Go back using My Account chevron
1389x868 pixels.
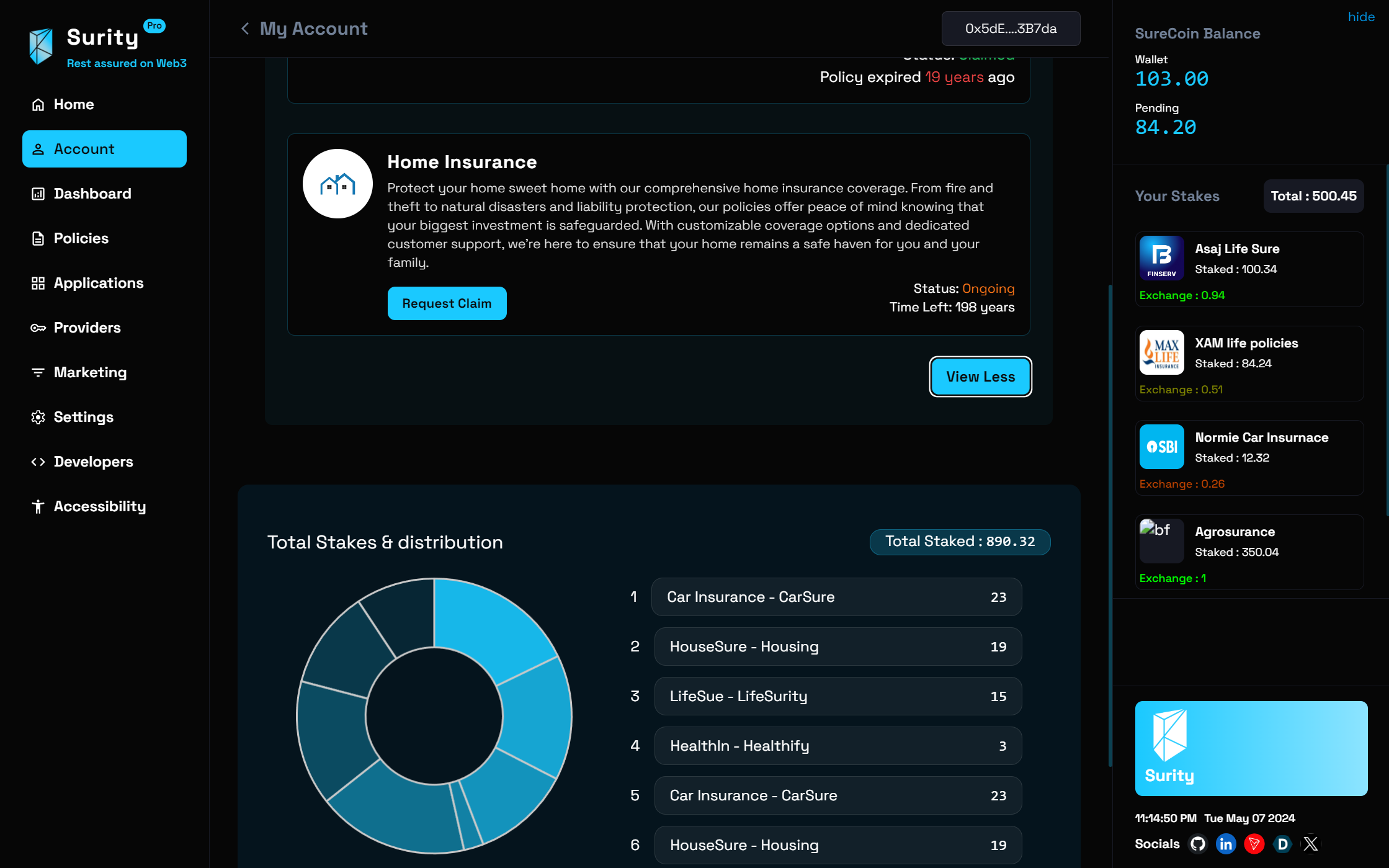click(245, 29)
